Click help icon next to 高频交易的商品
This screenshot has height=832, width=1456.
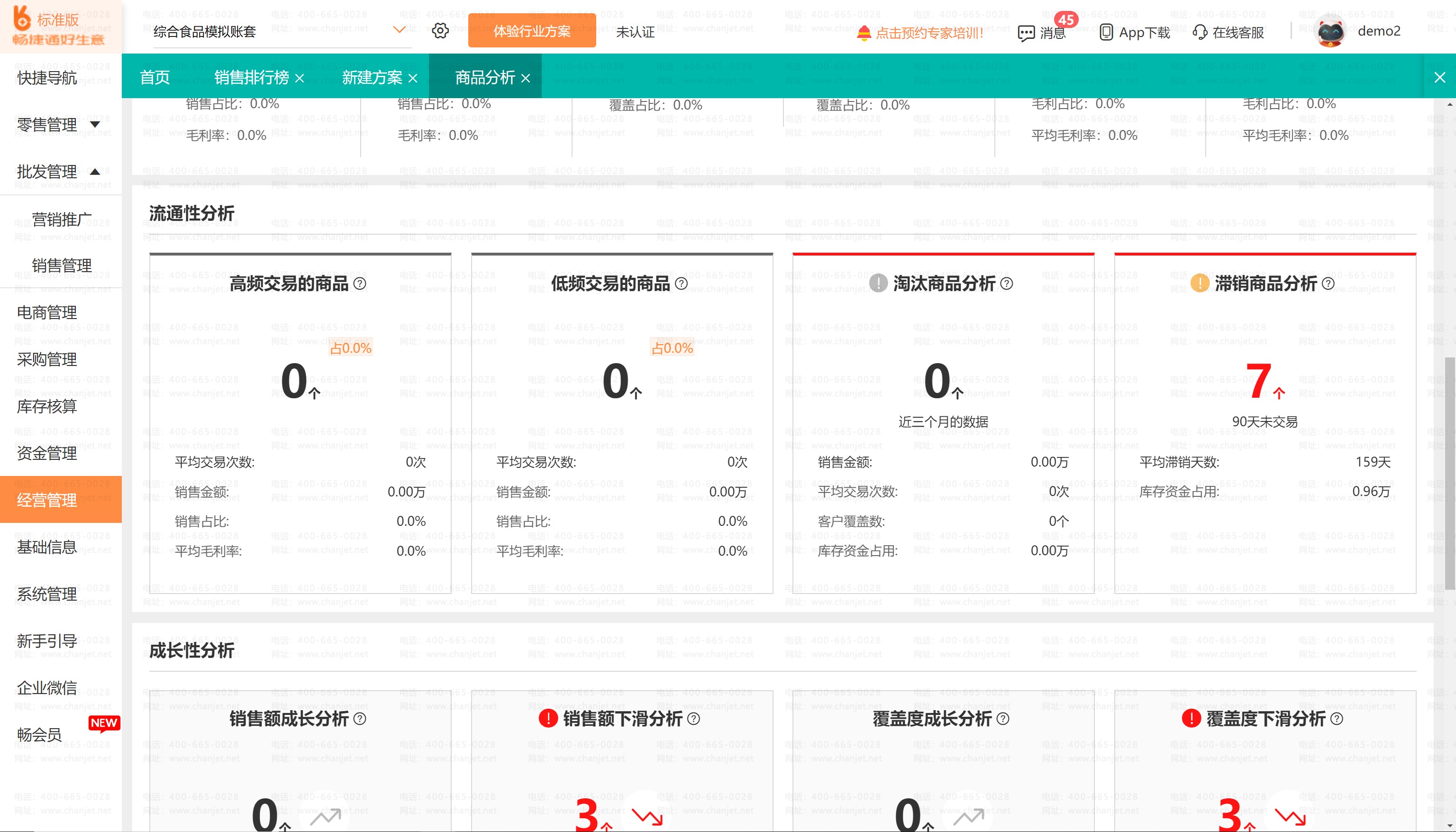point(359,283)
